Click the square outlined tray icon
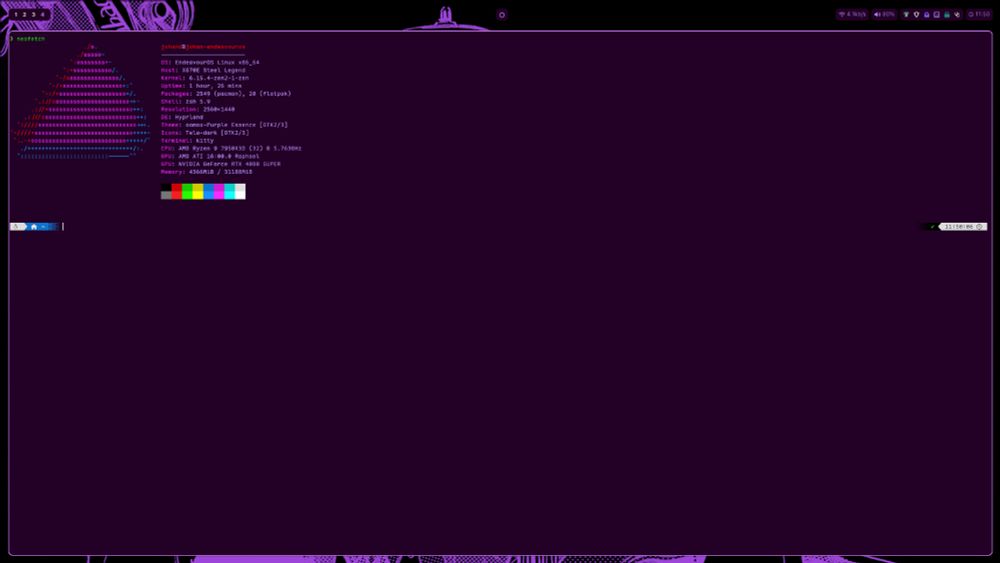Viewport: 1000px width, 563px height. [x=936, y=14]
